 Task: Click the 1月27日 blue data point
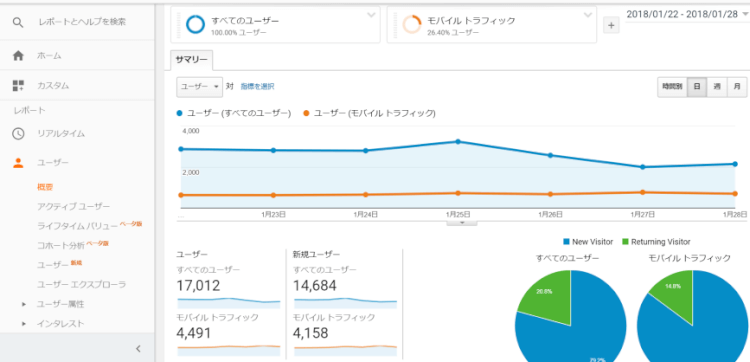coord(642,167)
